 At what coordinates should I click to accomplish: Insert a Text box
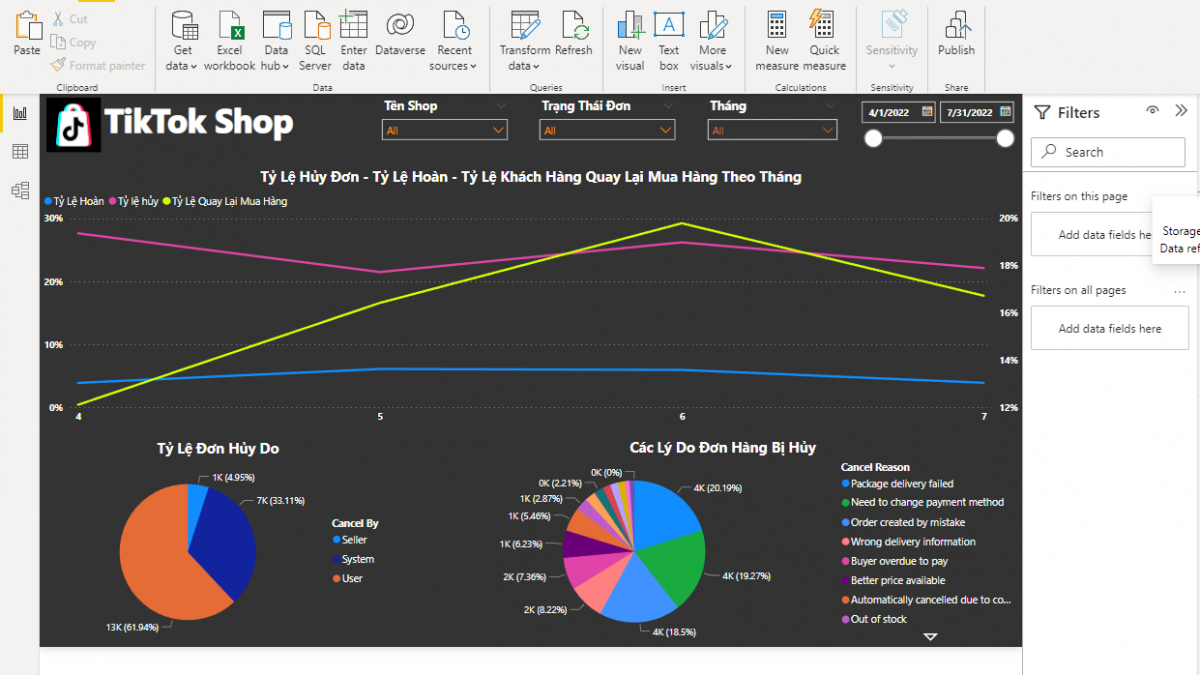point(669,28)
